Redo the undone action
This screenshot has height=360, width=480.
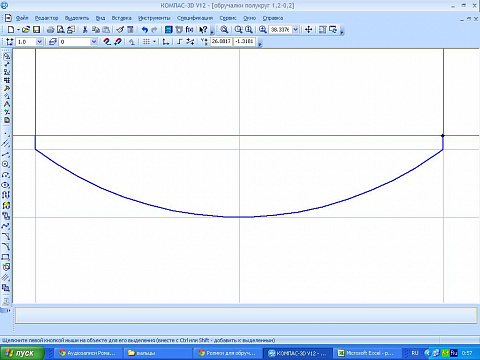point(154,30)
